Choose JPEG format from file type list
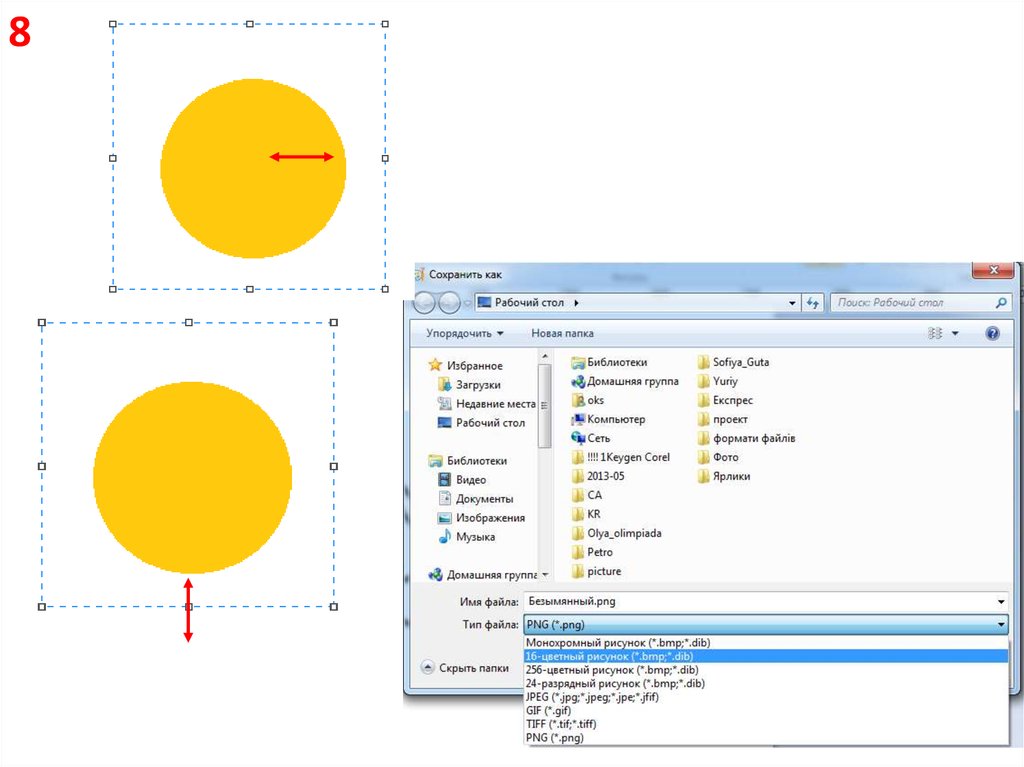Screen dimensions: 1024x767 [591, 697]
